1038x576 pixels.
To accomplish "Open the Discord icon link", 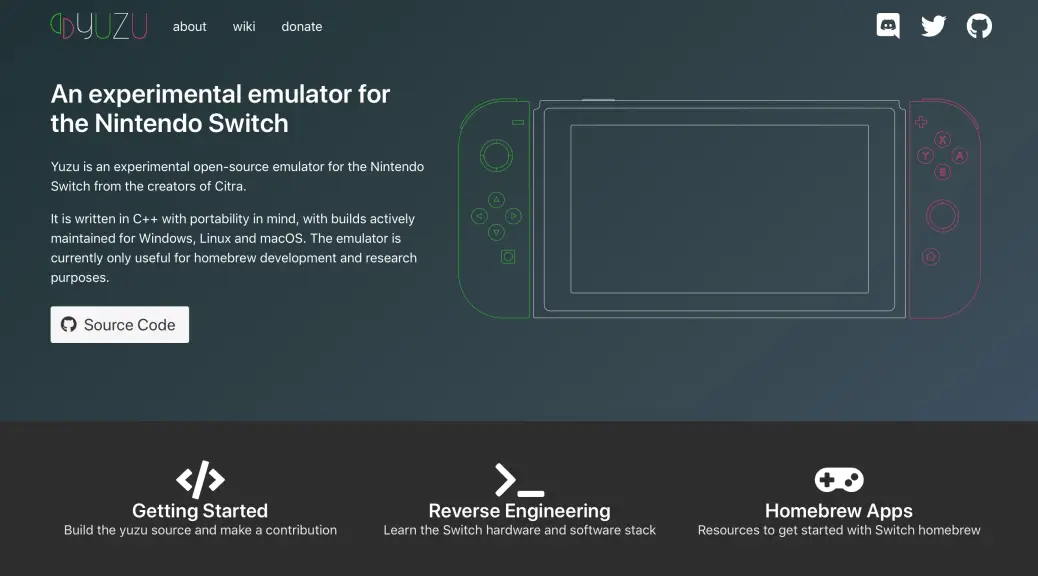I will click(888, 26).
